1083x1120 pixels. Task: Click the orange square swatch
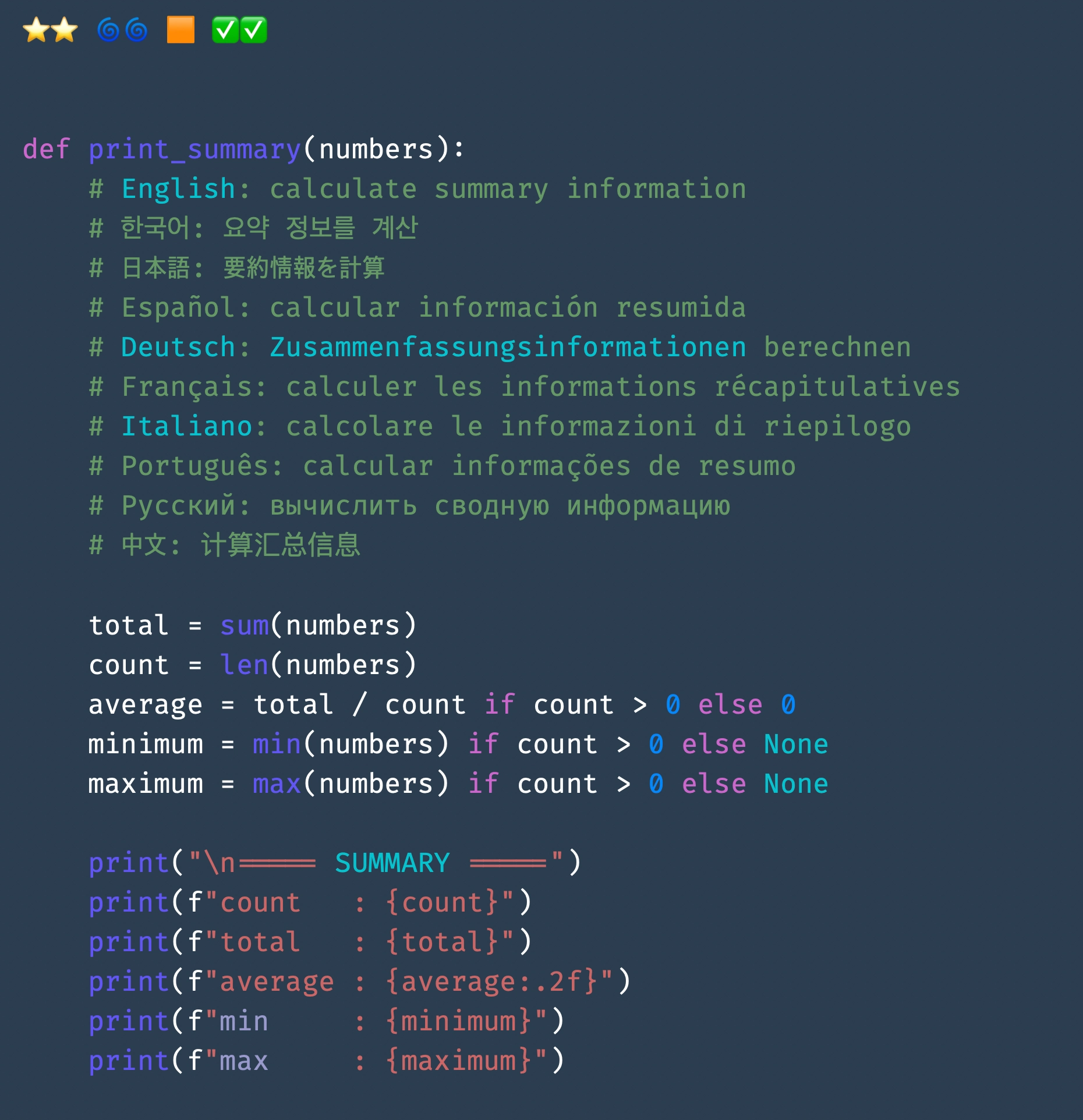(x=180, y=29)
